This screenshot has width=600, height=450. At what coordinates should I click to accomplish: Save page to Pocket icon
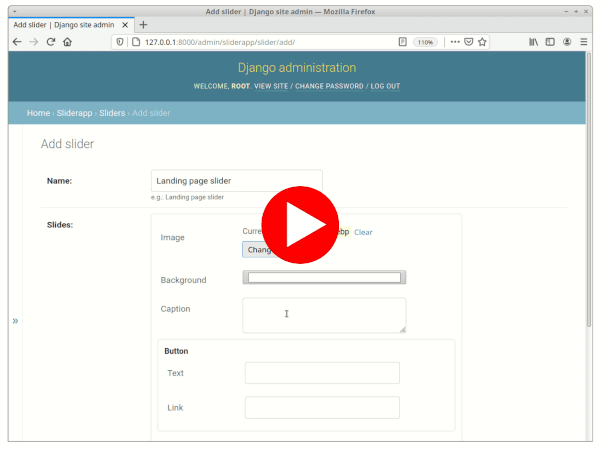pos(469,42)
